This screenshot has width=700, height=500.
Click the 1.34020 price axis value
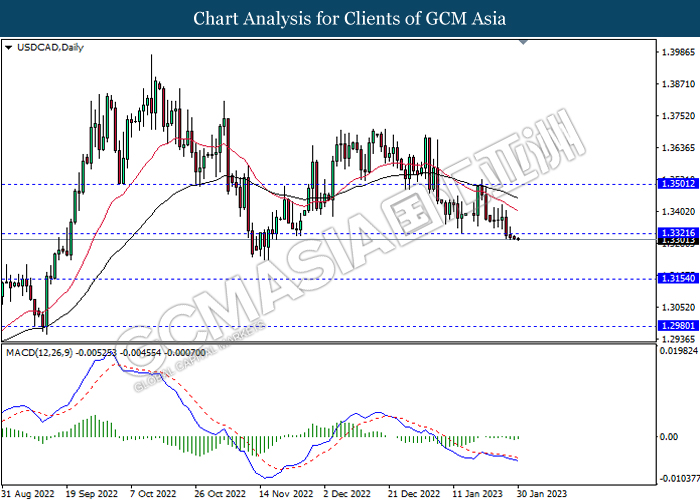[x=678, y=212]
